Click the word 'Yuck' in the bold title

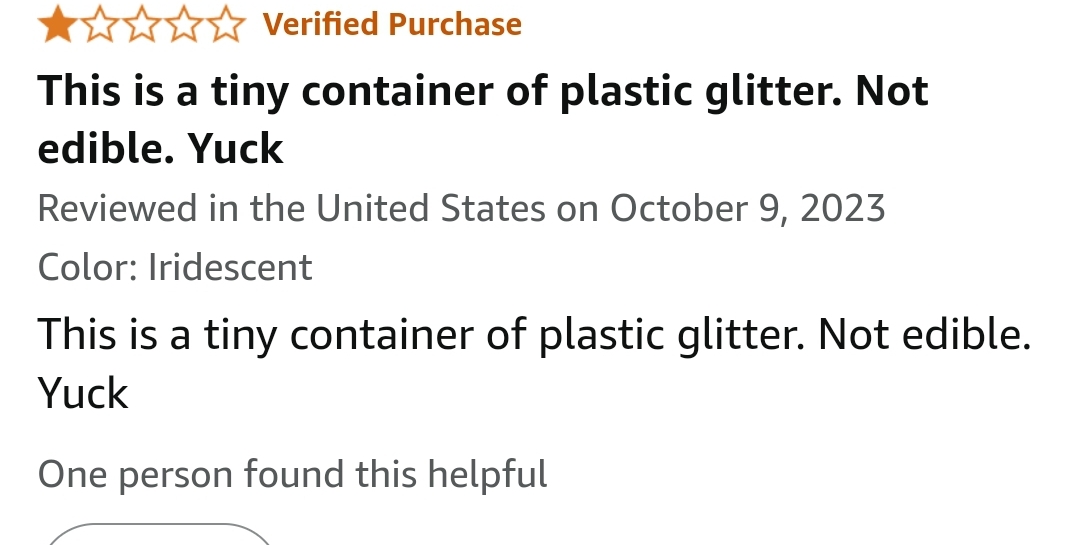tap(235, 148)
